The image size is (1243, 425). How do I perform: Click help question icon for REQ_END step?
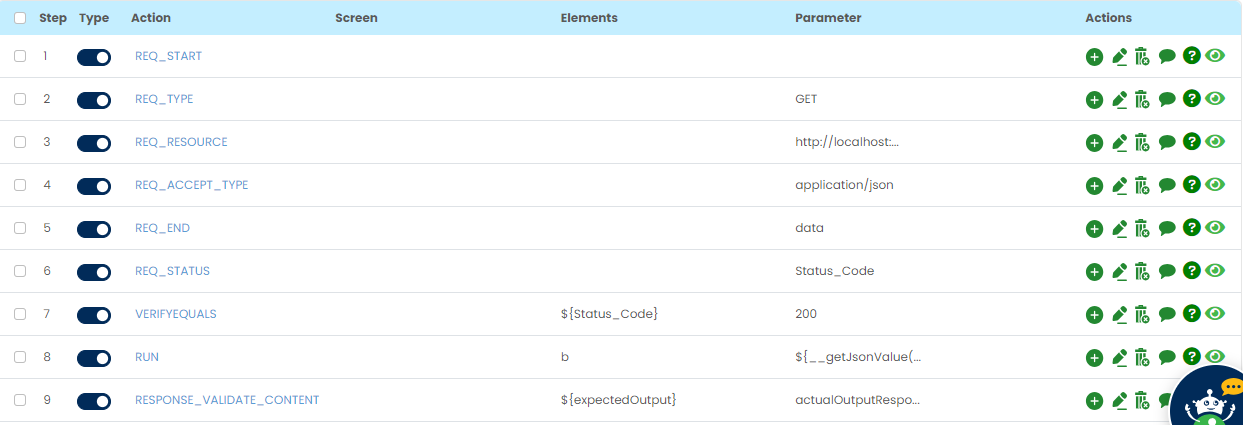(1191, 227)
